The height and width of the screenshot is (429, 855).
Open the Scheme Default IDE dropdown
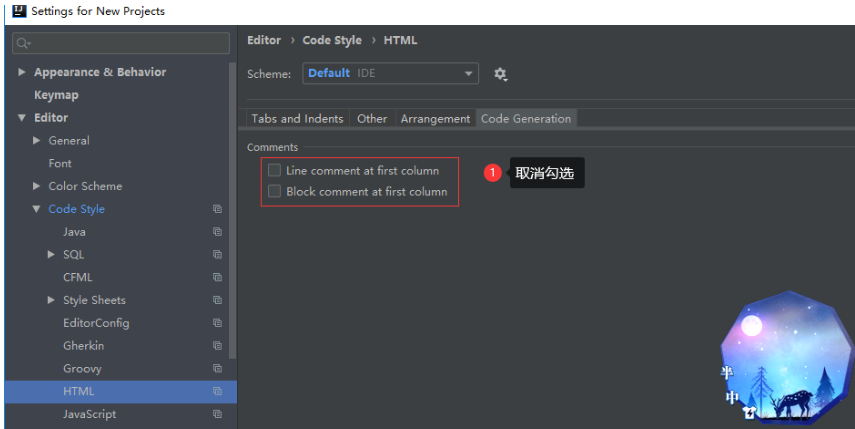coord(390,73)
